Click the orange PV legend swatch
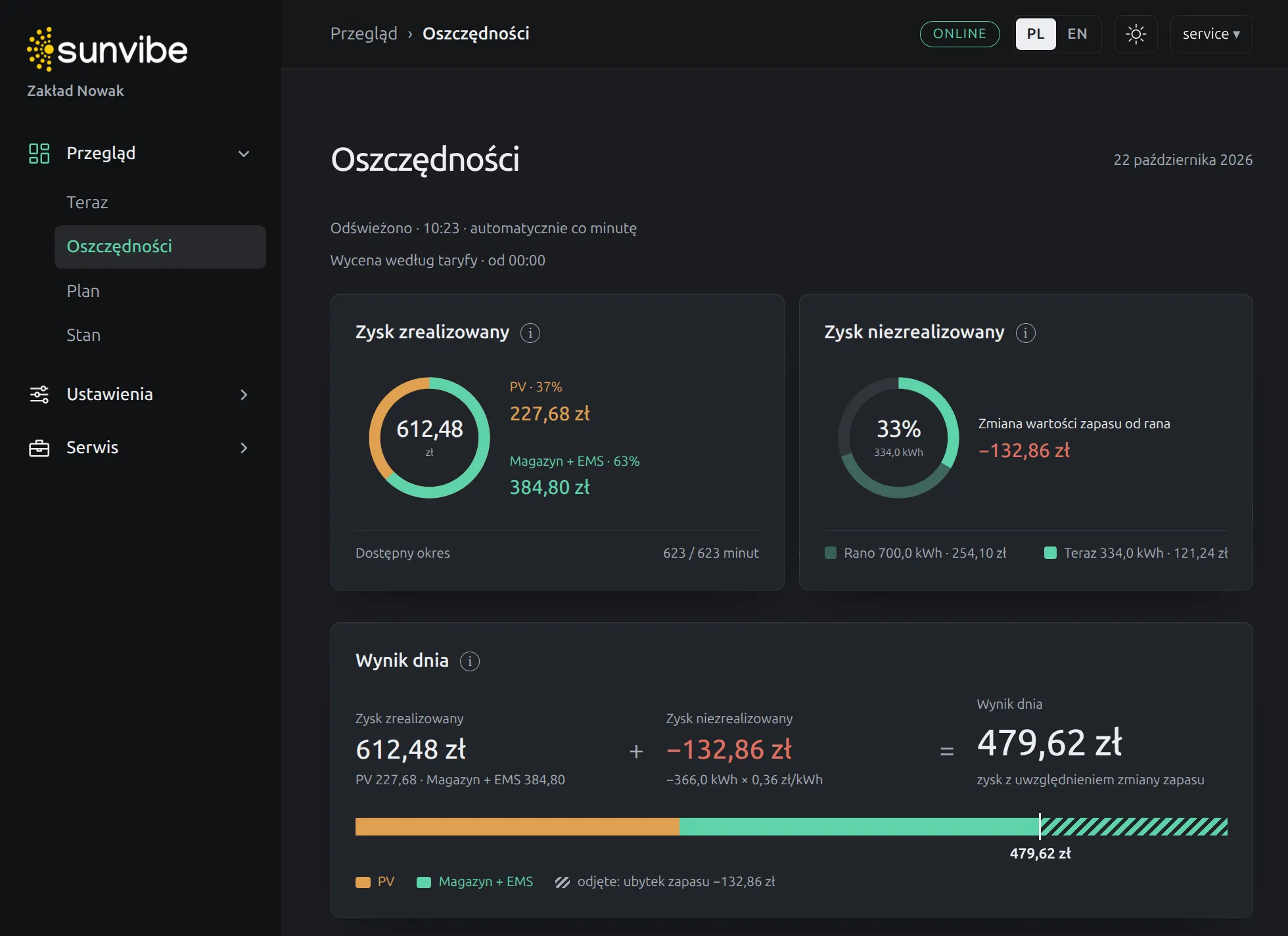Screen dimensions: 1288x936 363,882
